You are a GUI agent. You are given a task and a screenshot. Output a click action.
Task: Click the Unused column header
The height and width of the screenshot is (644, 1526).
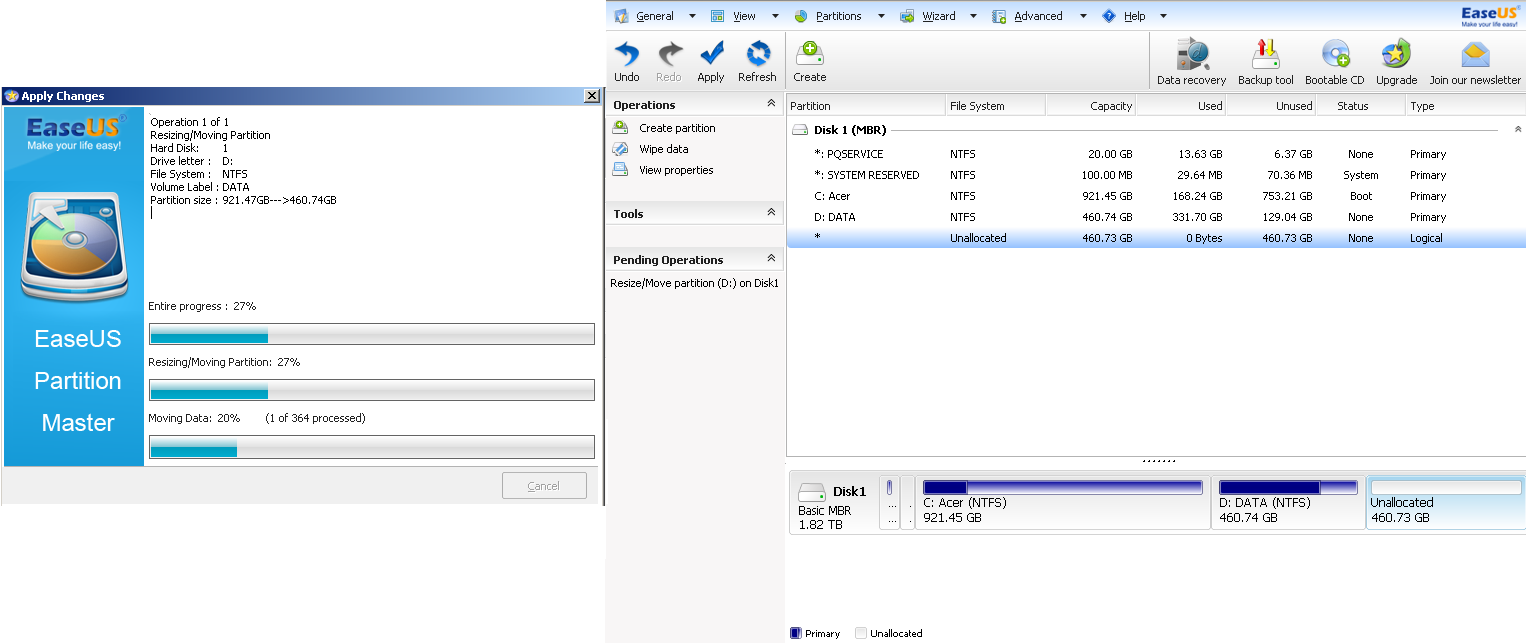1271,105
